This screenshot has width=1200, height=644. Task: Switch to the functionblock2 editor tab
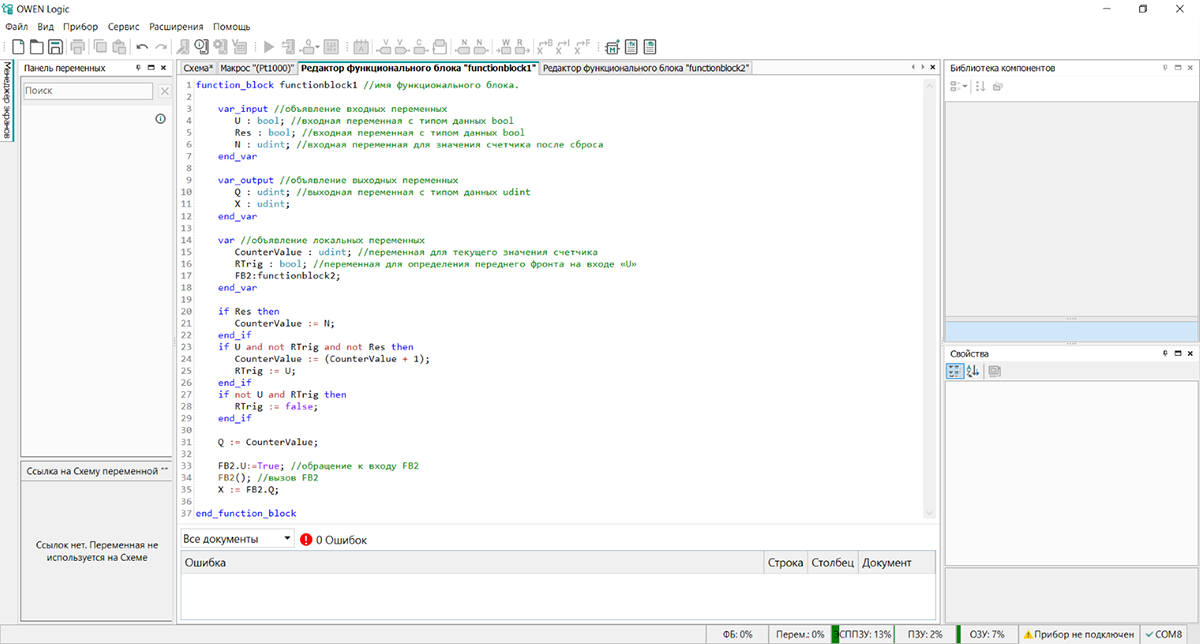[x=646, y=68]
